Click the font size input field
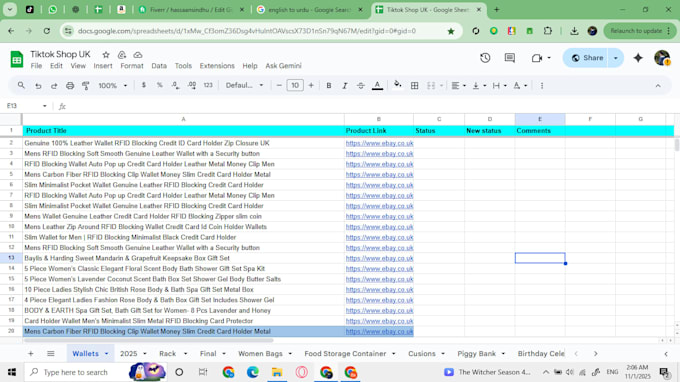The height and width of the screenshot is (382, 680). click(295, 85)
